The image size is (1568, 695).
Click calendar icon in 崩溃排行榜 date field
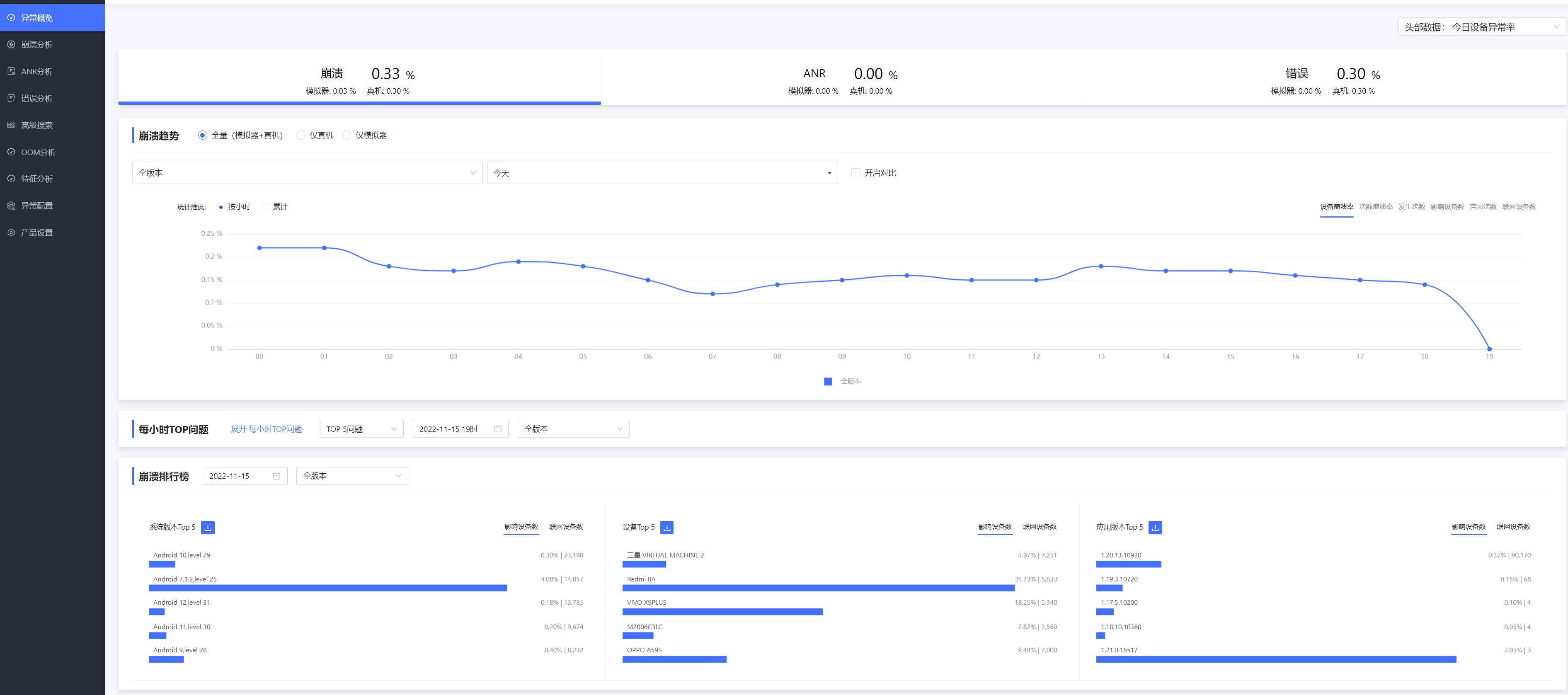pos(276,476)
